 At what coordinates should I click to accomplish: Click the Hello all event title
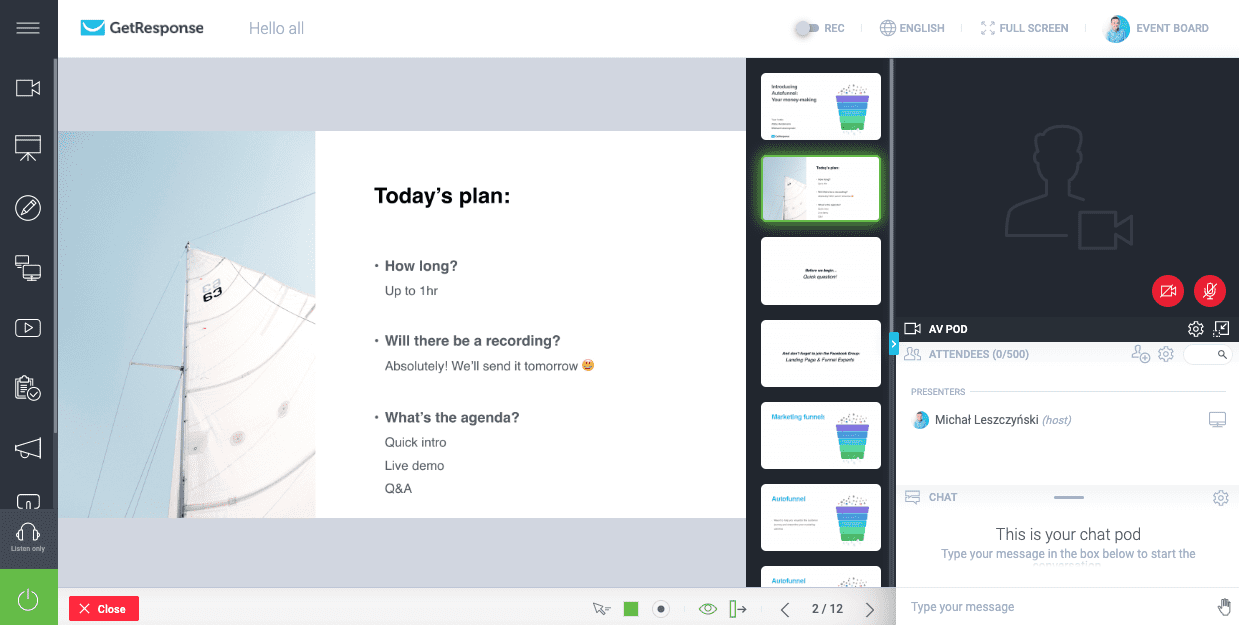click(x=276, y=28)
